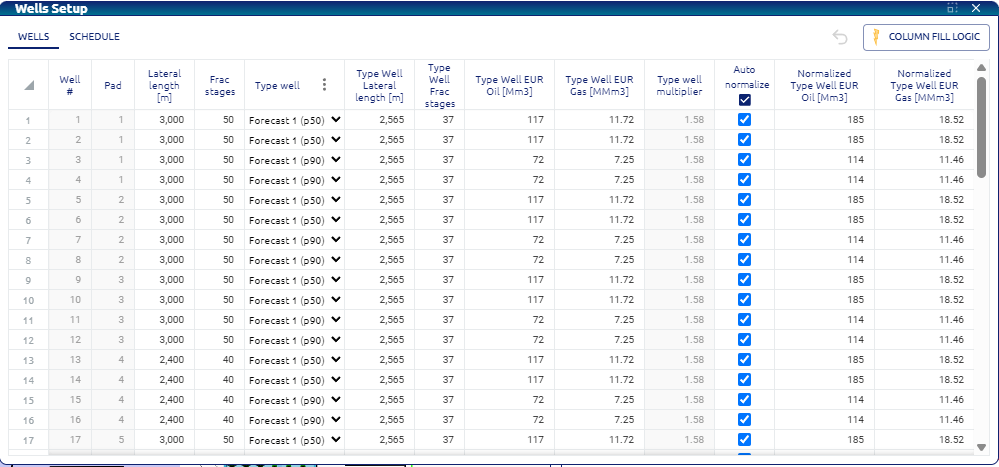Disable Auto normalize for well 7
Screen dimensions: 999x467
pos(744,240)
